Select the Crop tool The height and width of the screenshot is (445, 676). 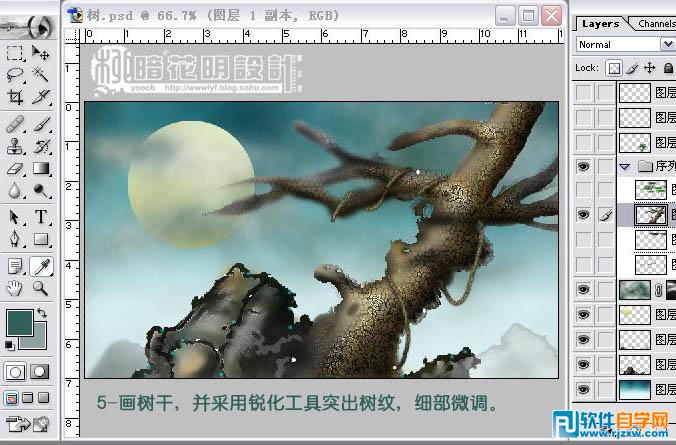point(15,97)
